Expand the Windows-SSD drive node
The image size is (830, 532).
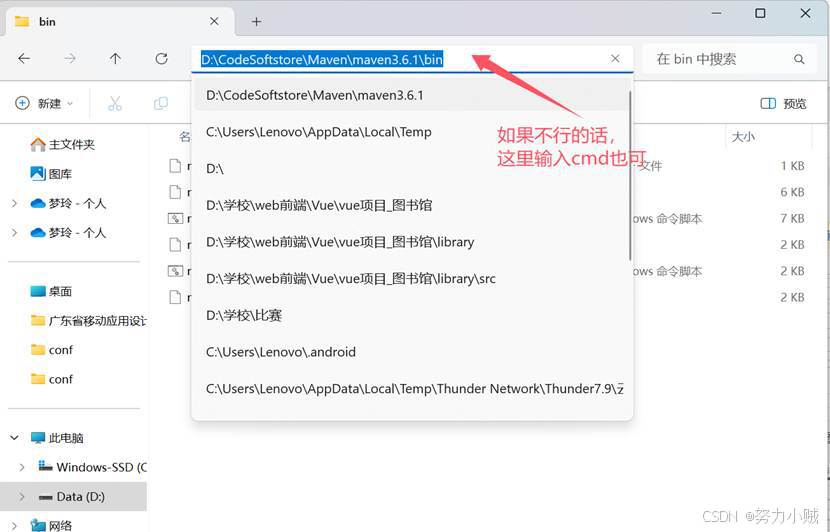(x=22, y=467)
